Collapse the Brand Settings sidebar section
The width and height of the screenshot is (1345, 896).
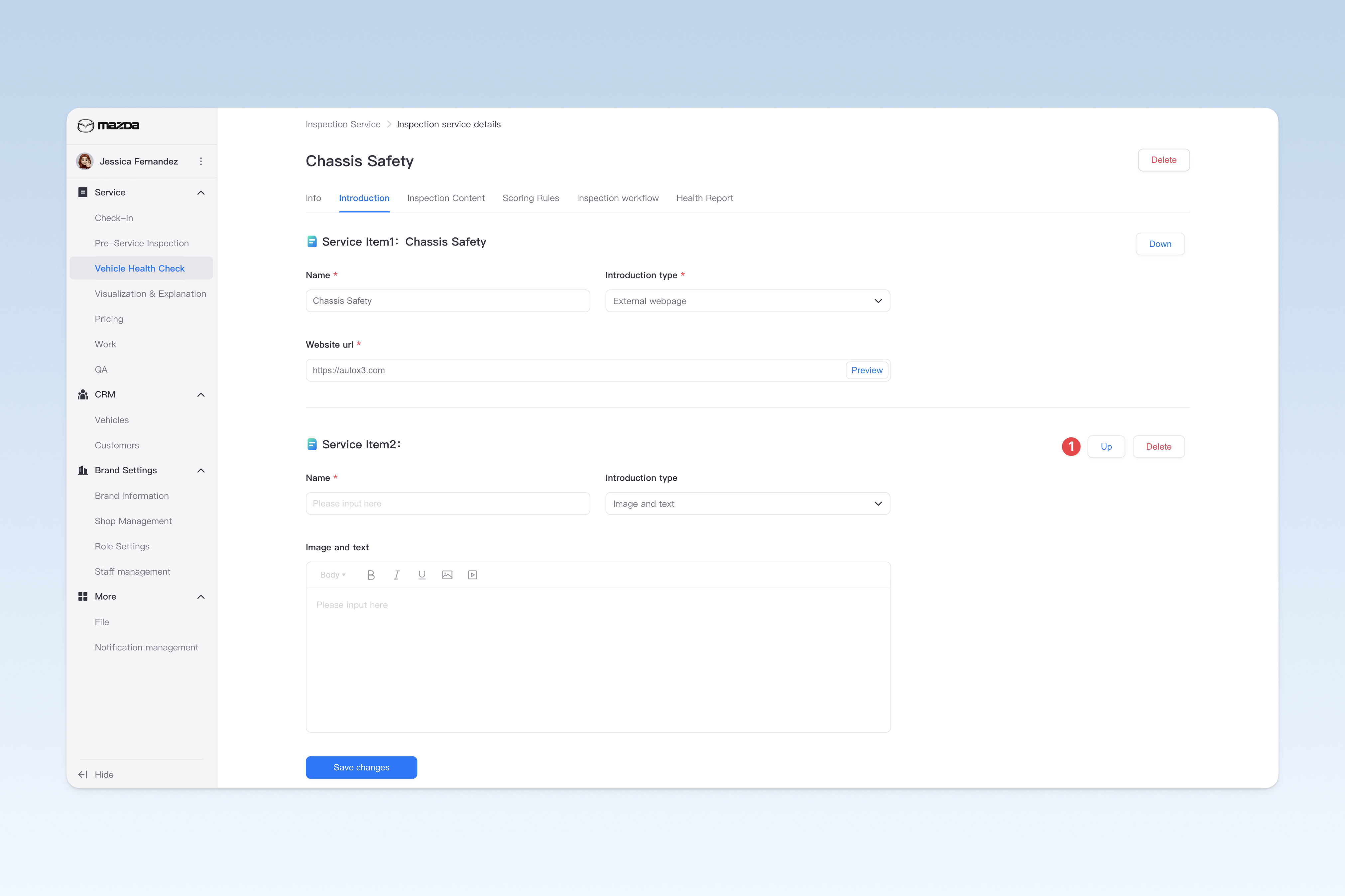coord(201,470)
